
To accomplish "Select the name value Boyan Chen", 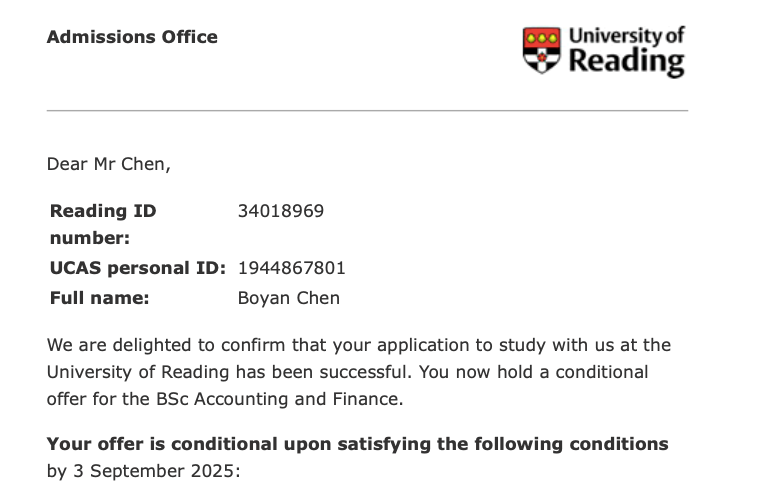I will point(288,297).
